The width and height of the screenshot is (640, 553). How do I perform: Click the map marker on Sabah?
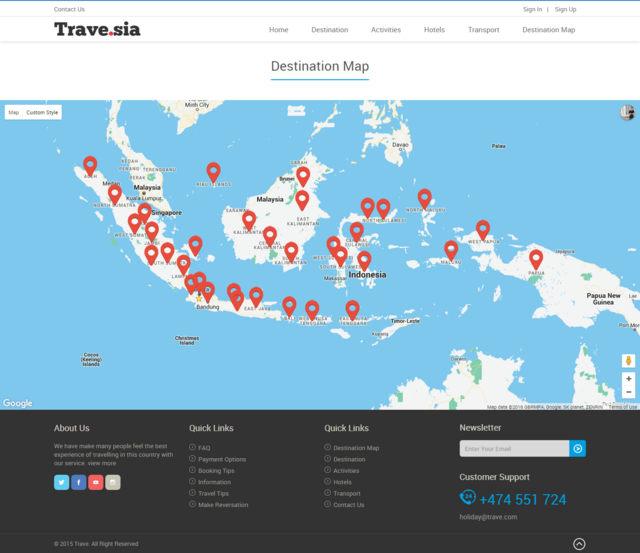pyautogui.click(x=303, y=177)
